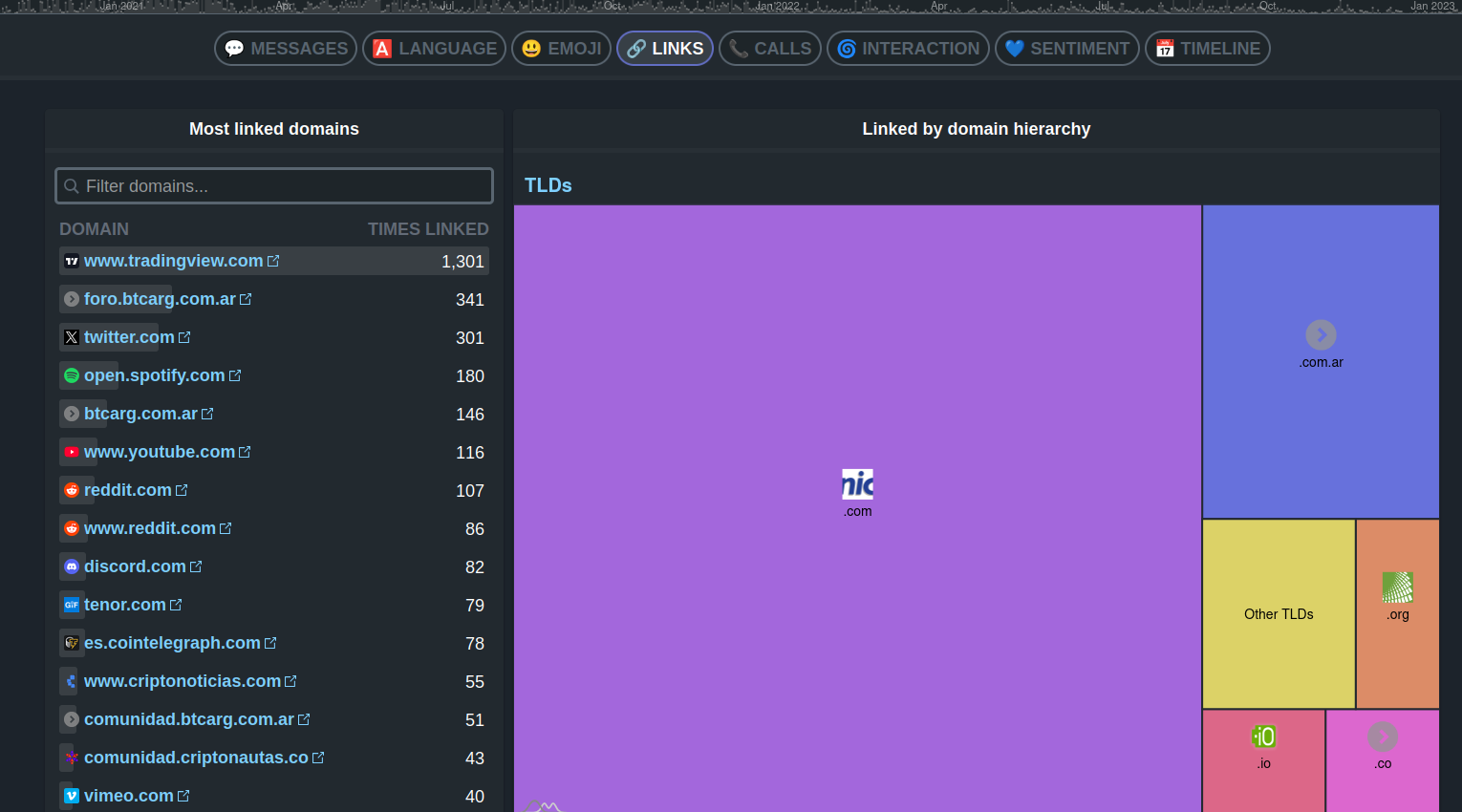Click the TradingView favicon icon
This screenshot has width=1462, height=812.
(72, 261)
